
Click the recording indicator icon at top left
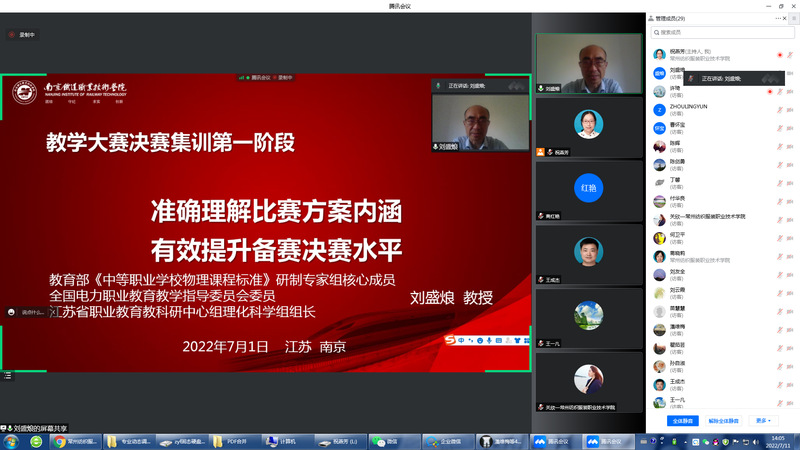[12, 35]
